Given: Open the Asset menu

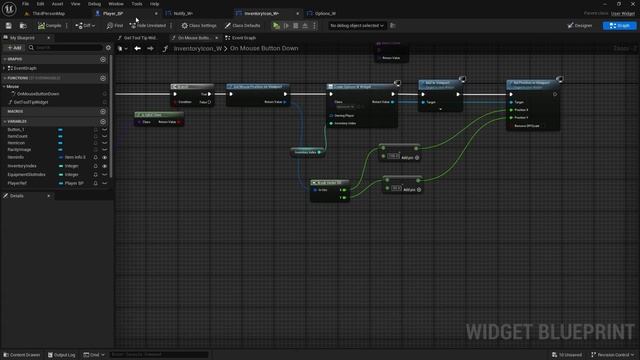Looking at the screenshot, I should click(57, 4).
